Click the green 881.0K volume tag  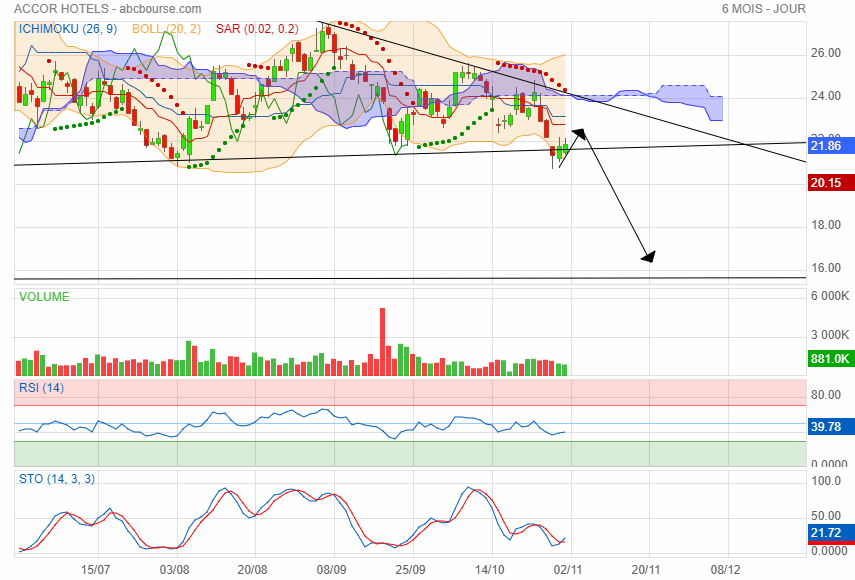(x=830, y=359)
